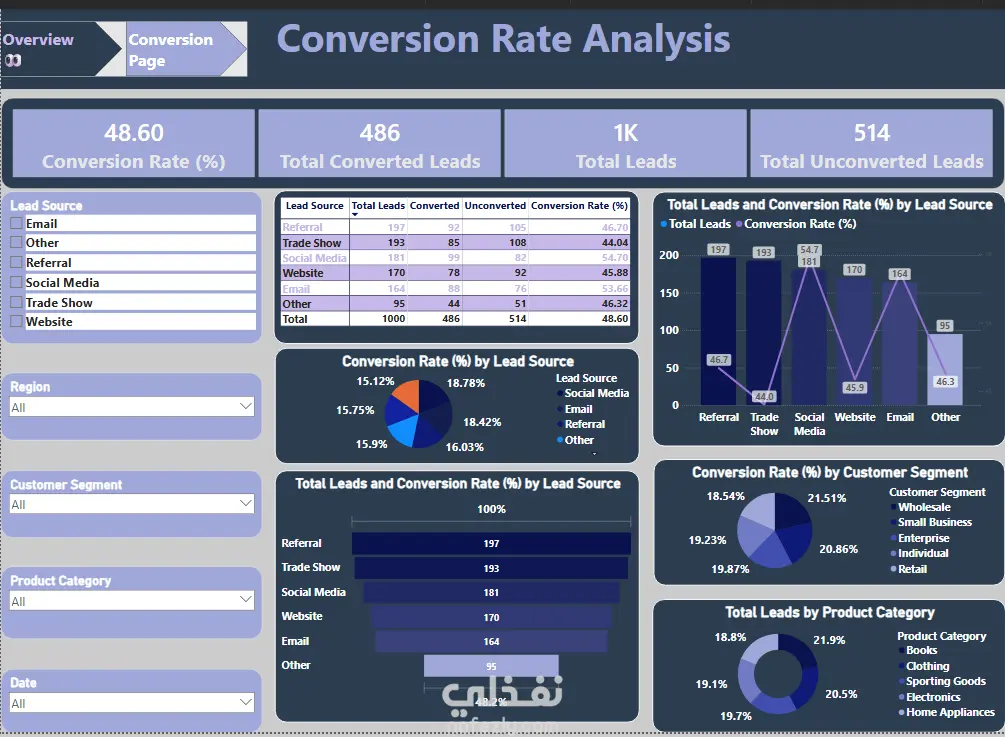Click Enterprise legend item in segment chart

coord(920,538)
